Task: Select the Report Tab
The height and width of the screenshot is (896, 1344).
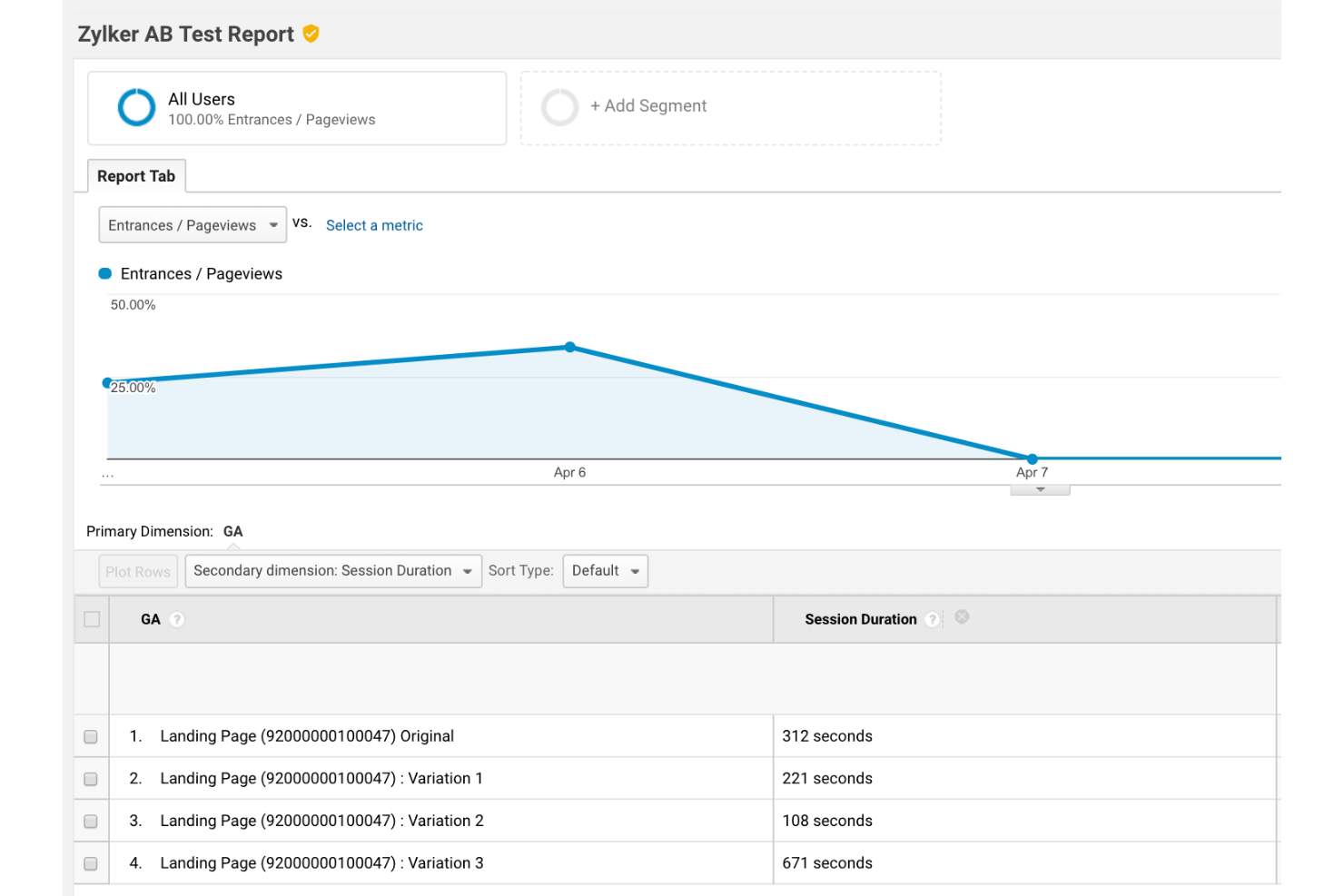Action: 136,176
